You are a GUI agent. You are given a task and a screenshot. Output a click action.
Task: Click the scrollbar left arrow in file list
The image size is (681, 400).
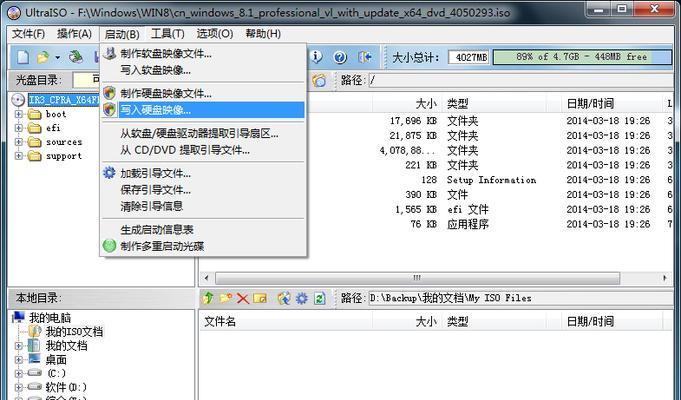tap(206, 278)
